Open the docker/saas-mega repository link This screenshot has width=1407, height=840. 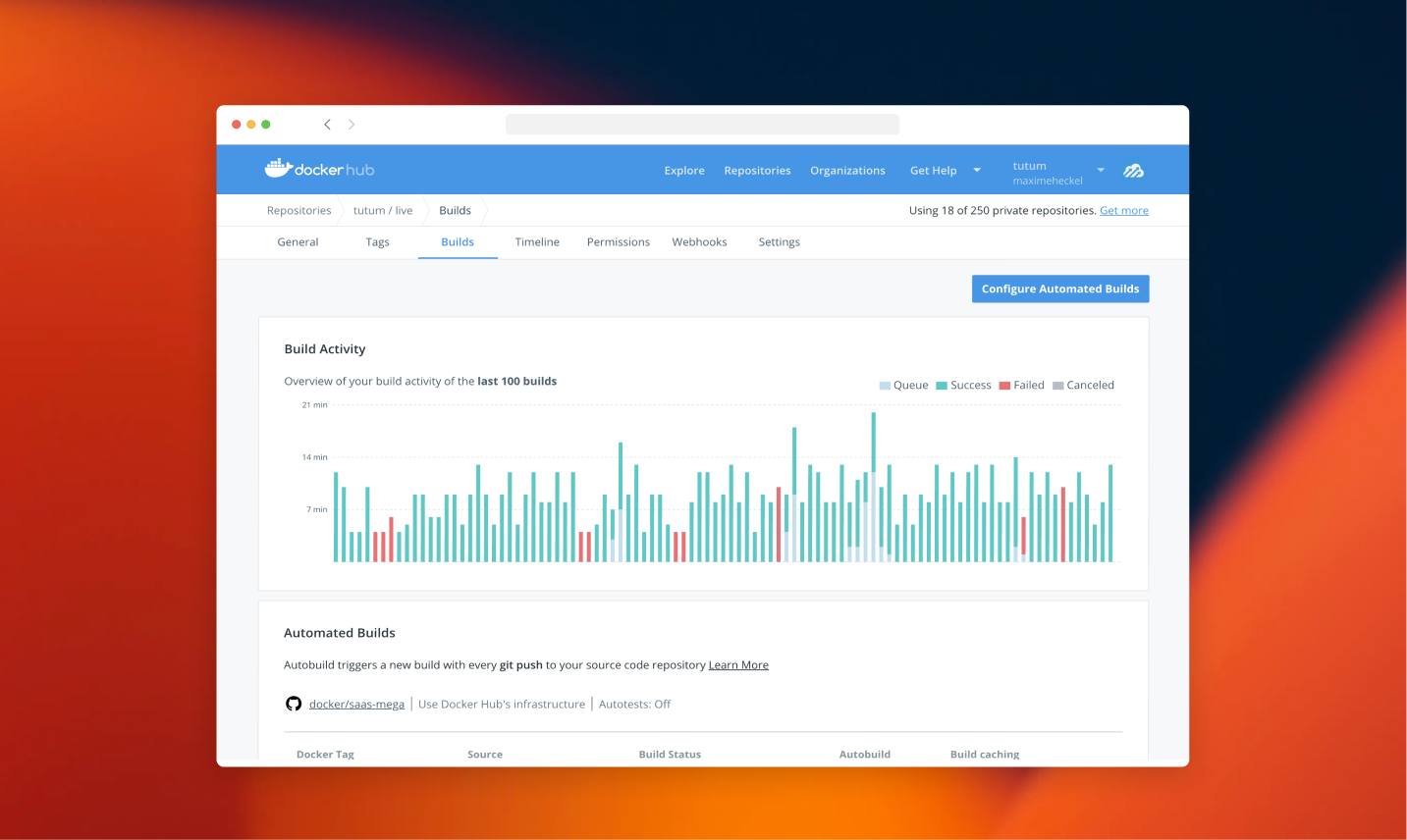356,704
